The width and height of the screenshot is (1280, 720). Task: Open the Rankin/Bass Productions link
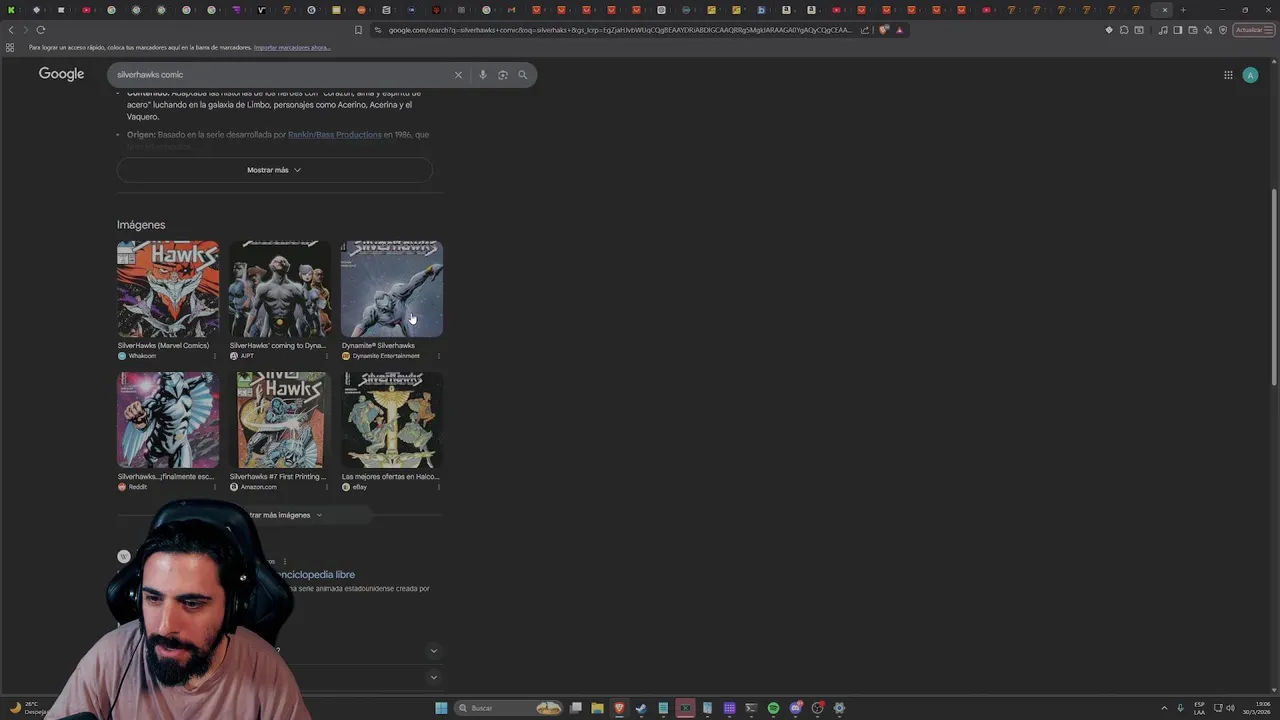[x=334, y=135]
